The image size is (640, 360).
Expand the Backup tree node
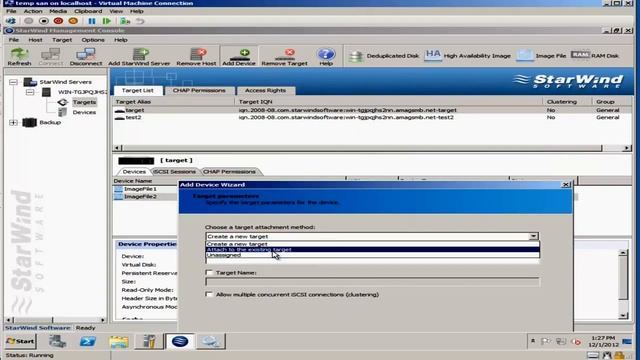coord(13,122)
